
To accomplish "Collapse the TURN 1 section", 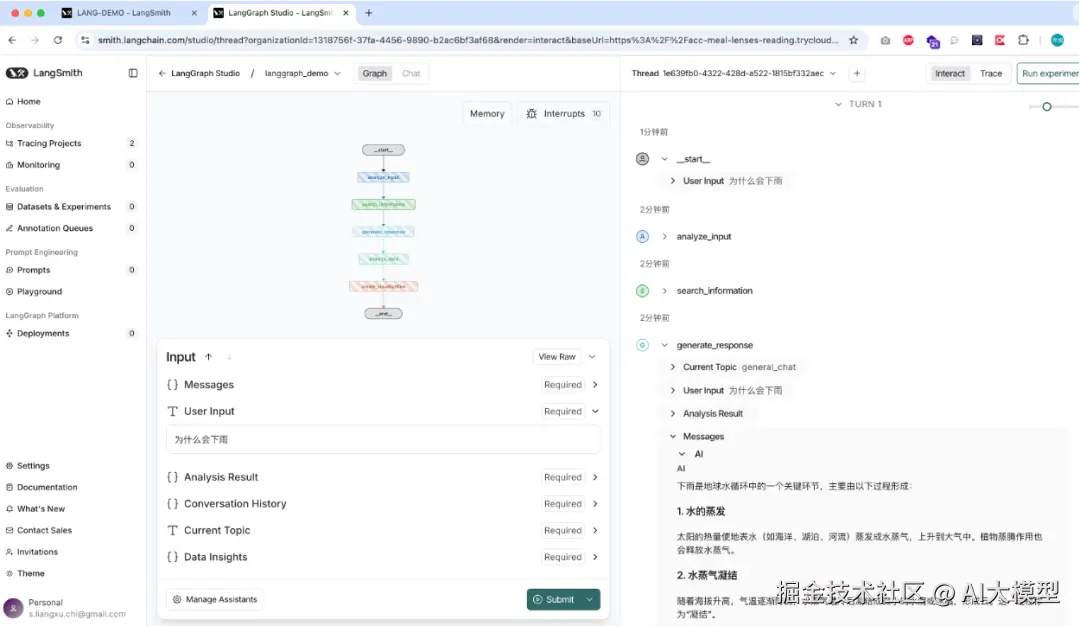I will click(838, 105).
